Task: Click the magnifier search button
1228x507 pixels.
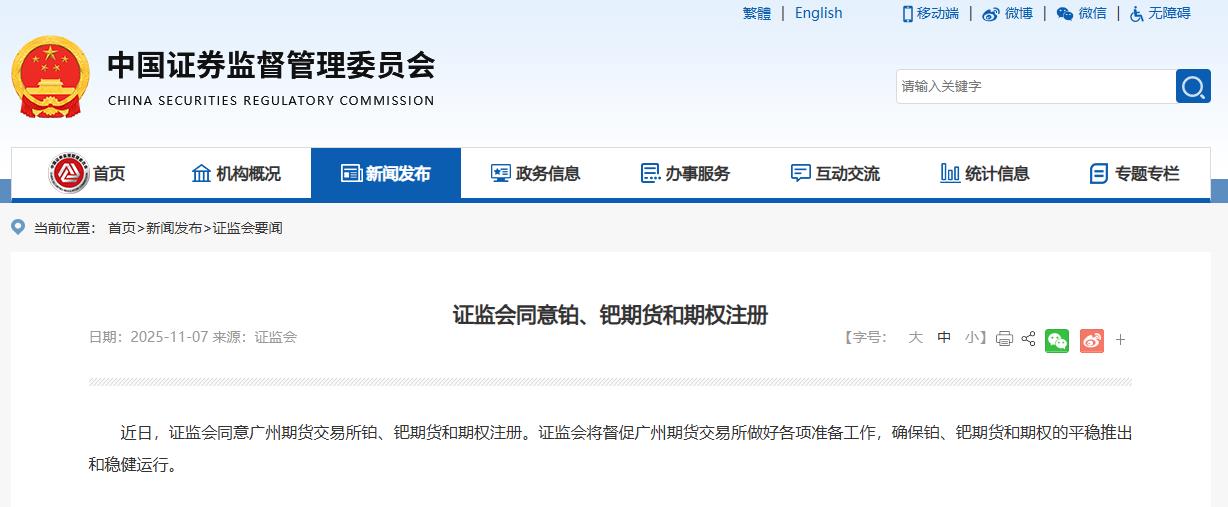Action: 1192,87
